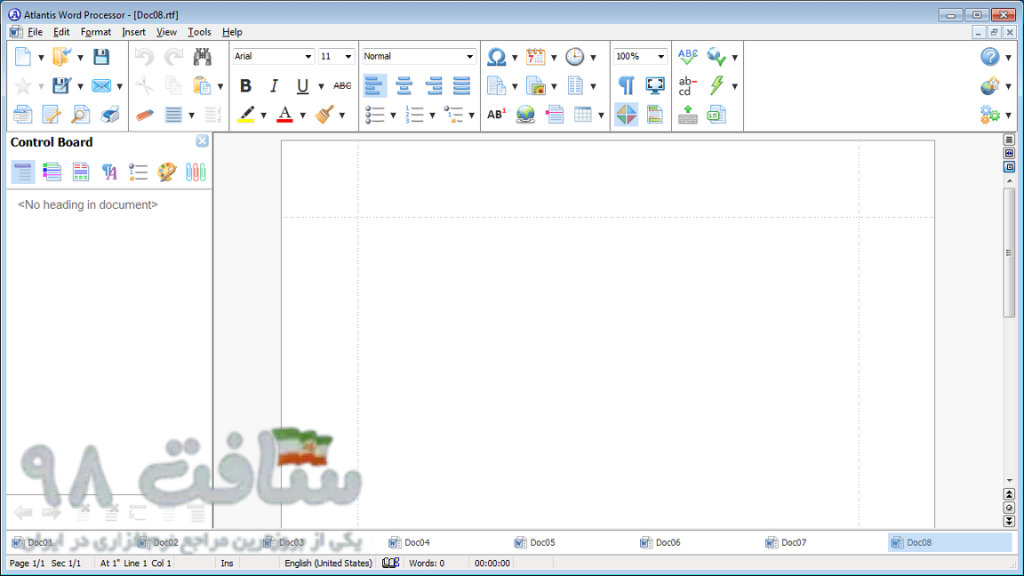Toggle Underline formatting

[302, 86]
